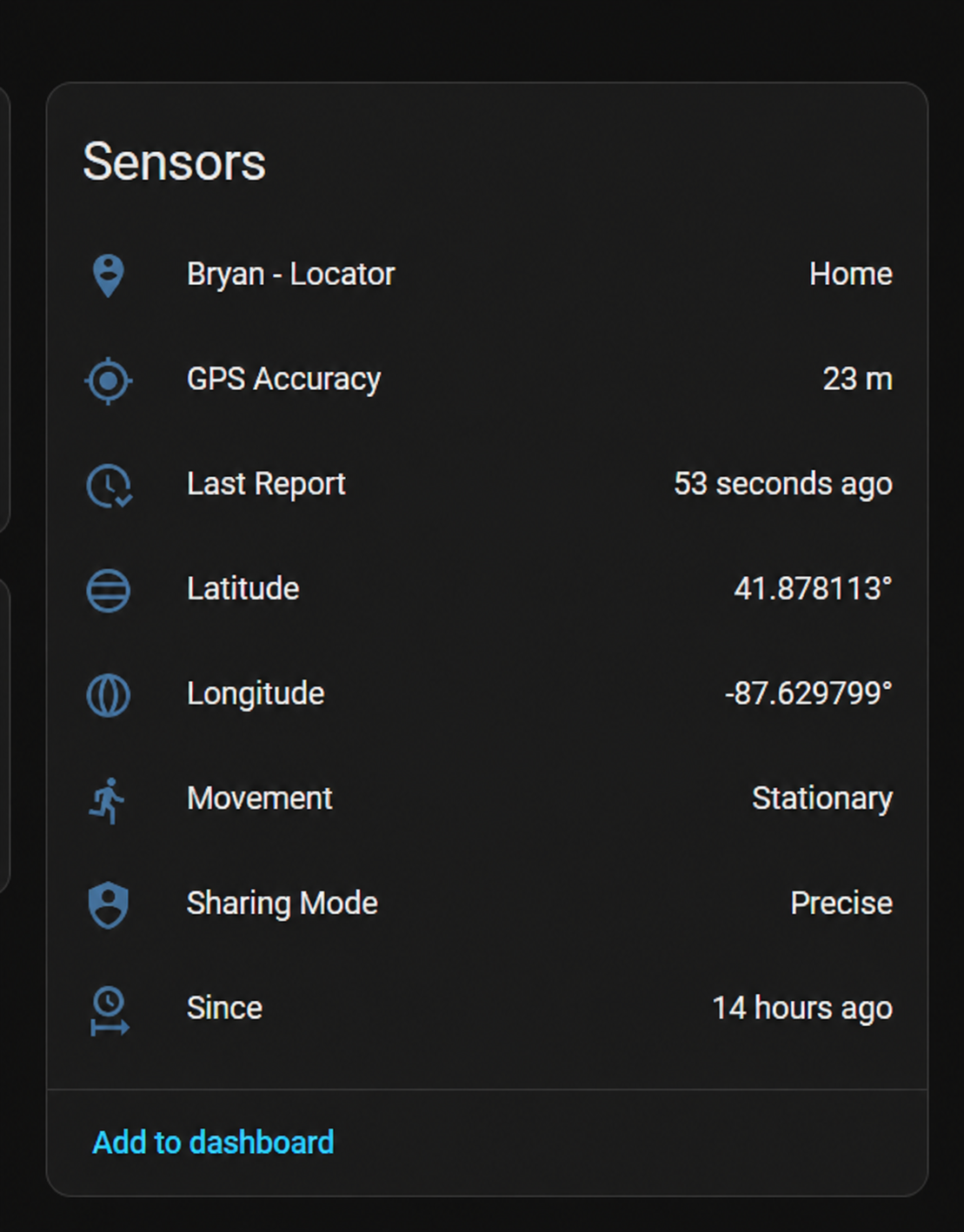The image size is (964, 1232).
Task: Click the Sensors card heading
Action: [174, 162]
